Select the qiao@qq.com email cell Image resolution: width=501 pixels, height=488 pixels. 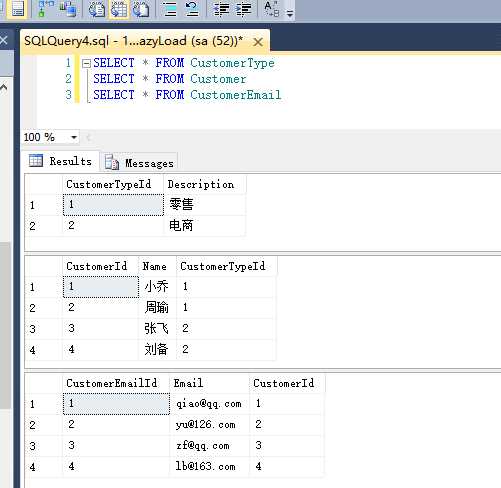click(x=210, y=404)
